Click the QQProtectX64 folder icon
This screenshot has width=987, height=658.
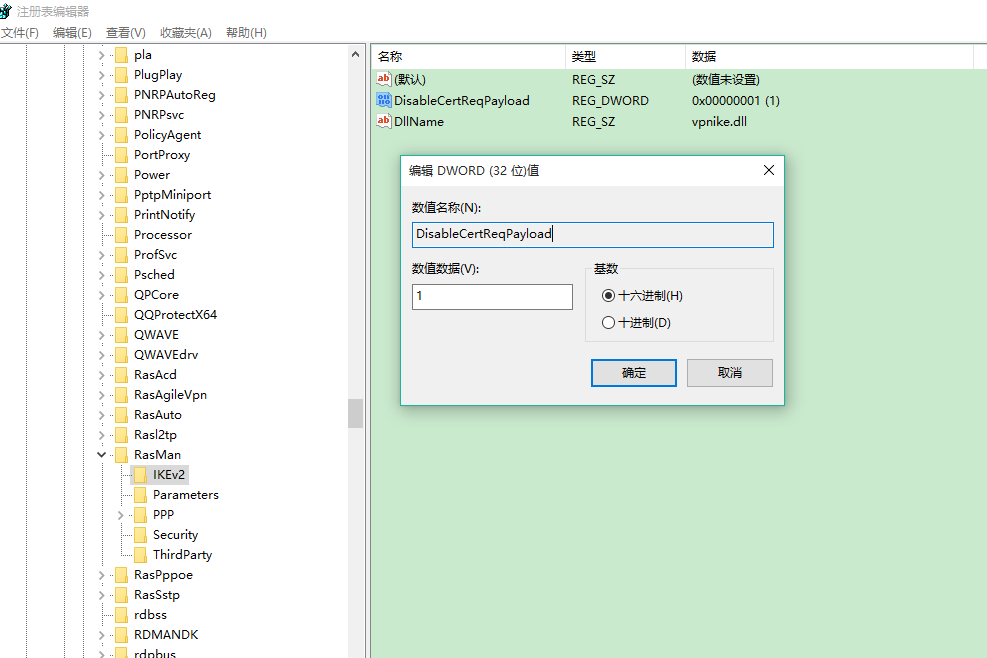pyautogui.click(x=121, y=315)
